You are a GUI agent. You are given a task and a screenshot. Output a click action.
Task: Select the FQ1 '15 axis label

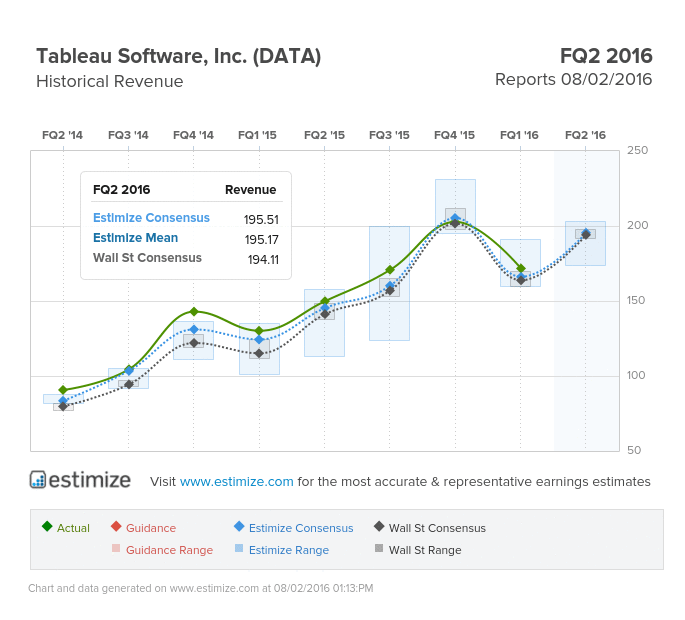(x=257, y=135)
